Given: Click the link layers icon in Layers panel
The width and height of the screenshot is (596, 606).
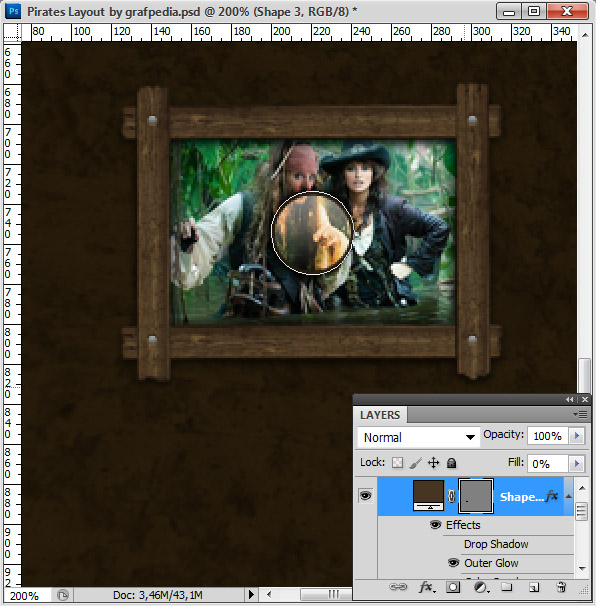Looking at the screenshot, I should point(398,587).
